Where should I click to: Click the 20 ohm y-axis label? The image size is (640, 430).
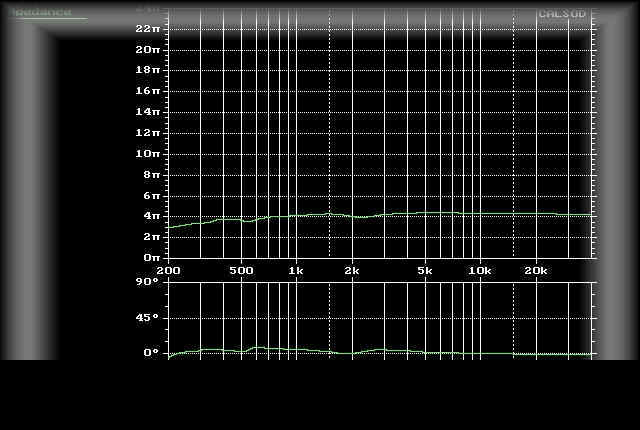148,50
